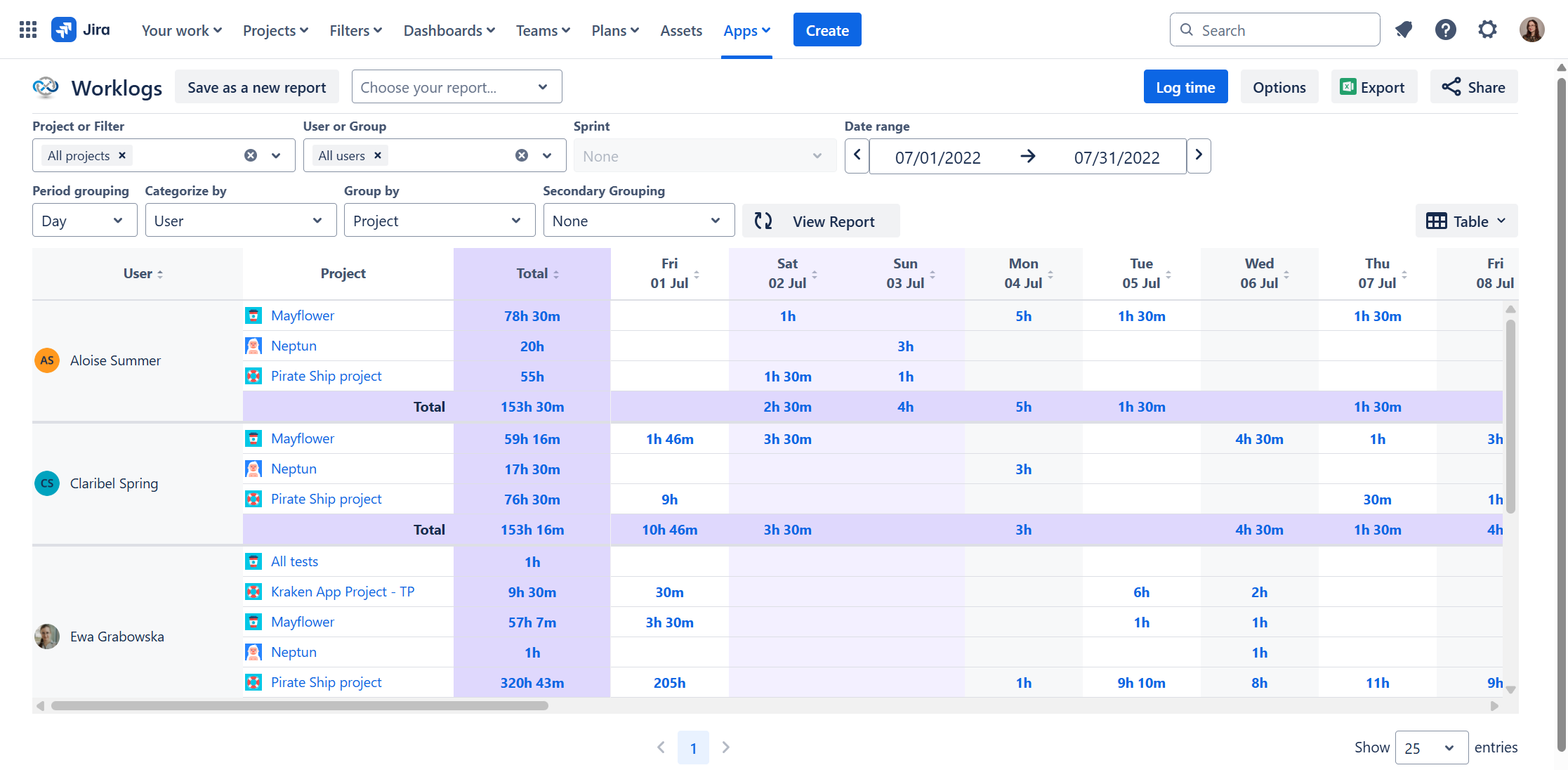1568x770 pixels.
Task: Open the Your work menu
Action: click(x=182, y=30)
